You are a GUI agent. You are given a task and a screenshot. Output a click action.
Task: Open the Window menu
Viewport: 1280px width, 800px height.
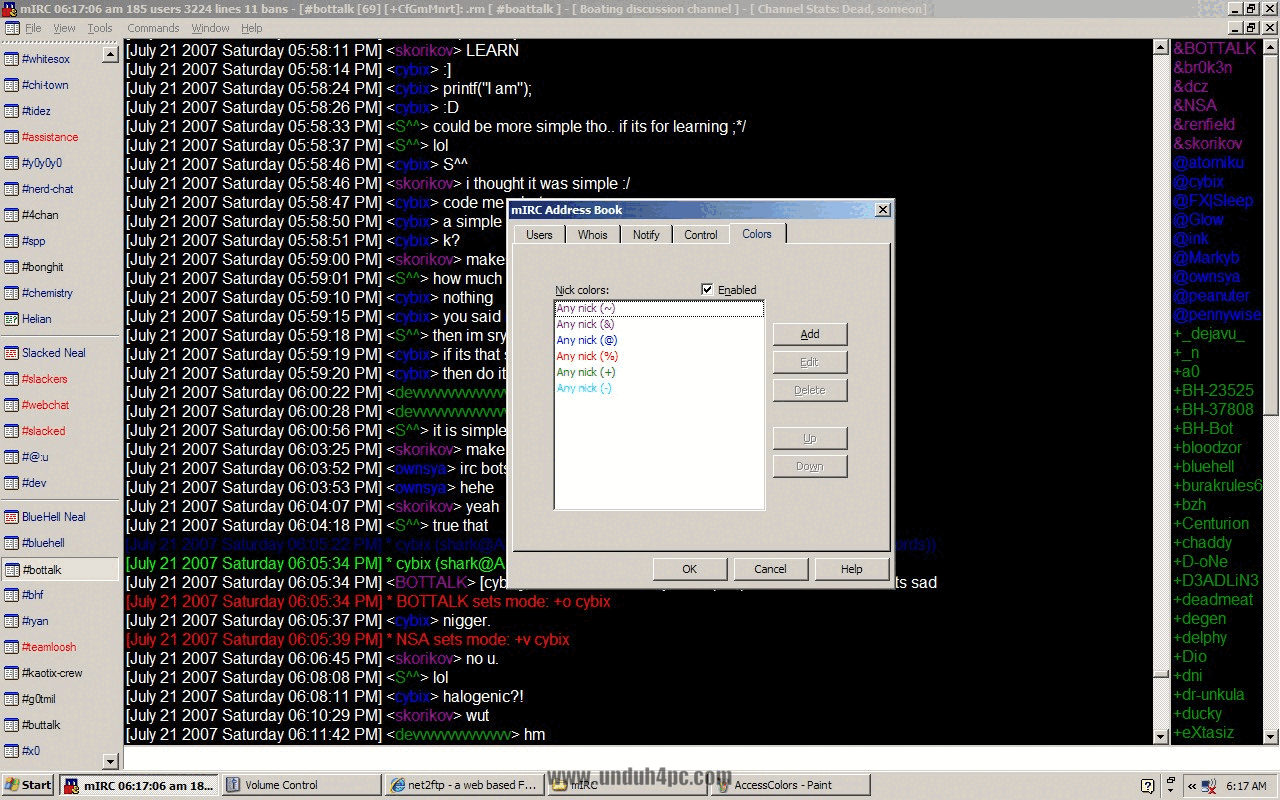coord(210,28)
